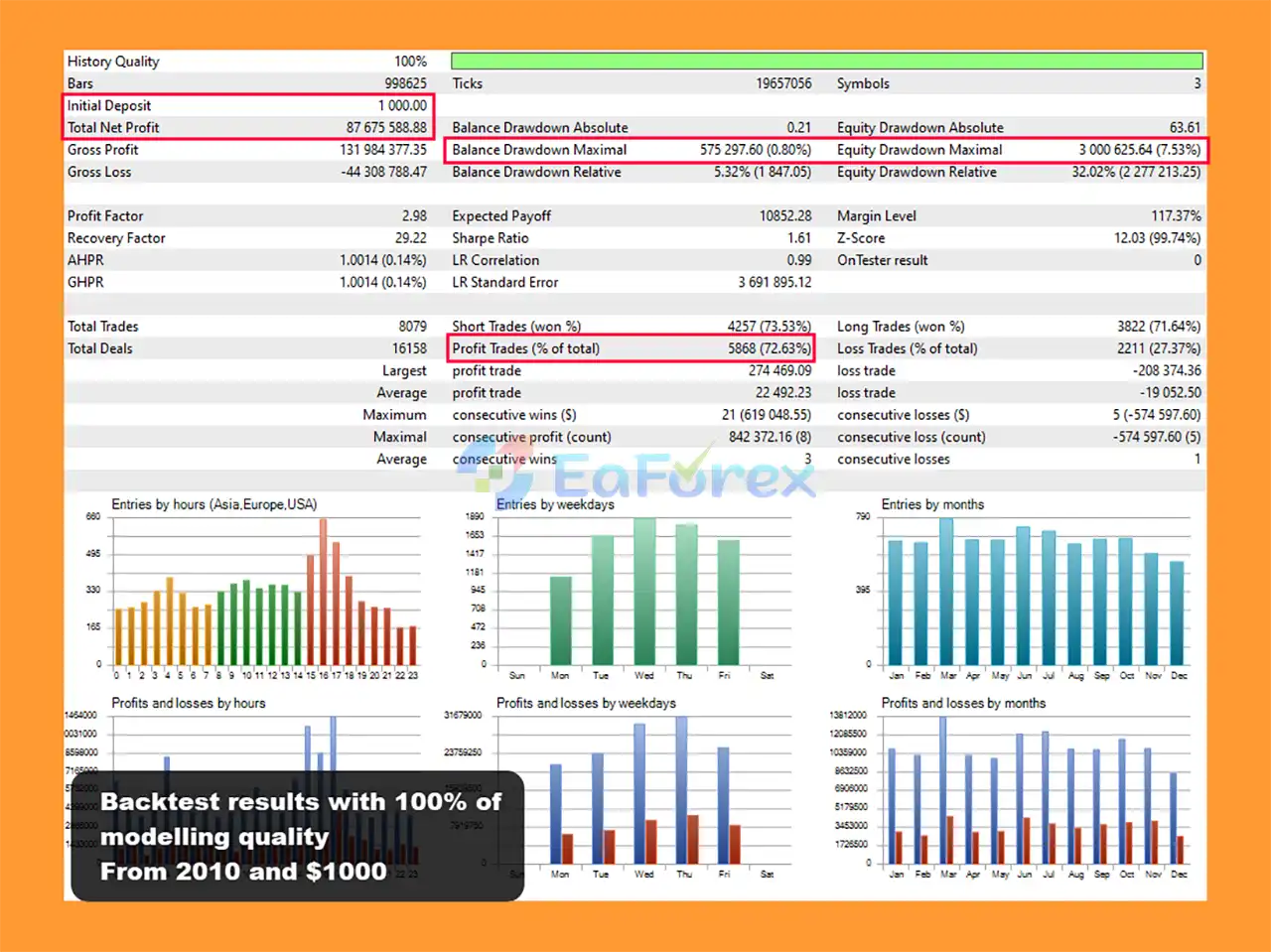This screenshot has height=952, width=1271.
Task: Click the Backtest results caption overlay
Action: 298,836
